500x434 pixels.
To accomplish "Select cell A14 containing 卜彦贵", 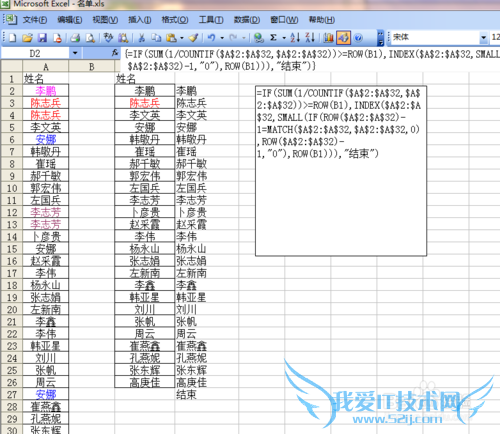I will [46, 237].
